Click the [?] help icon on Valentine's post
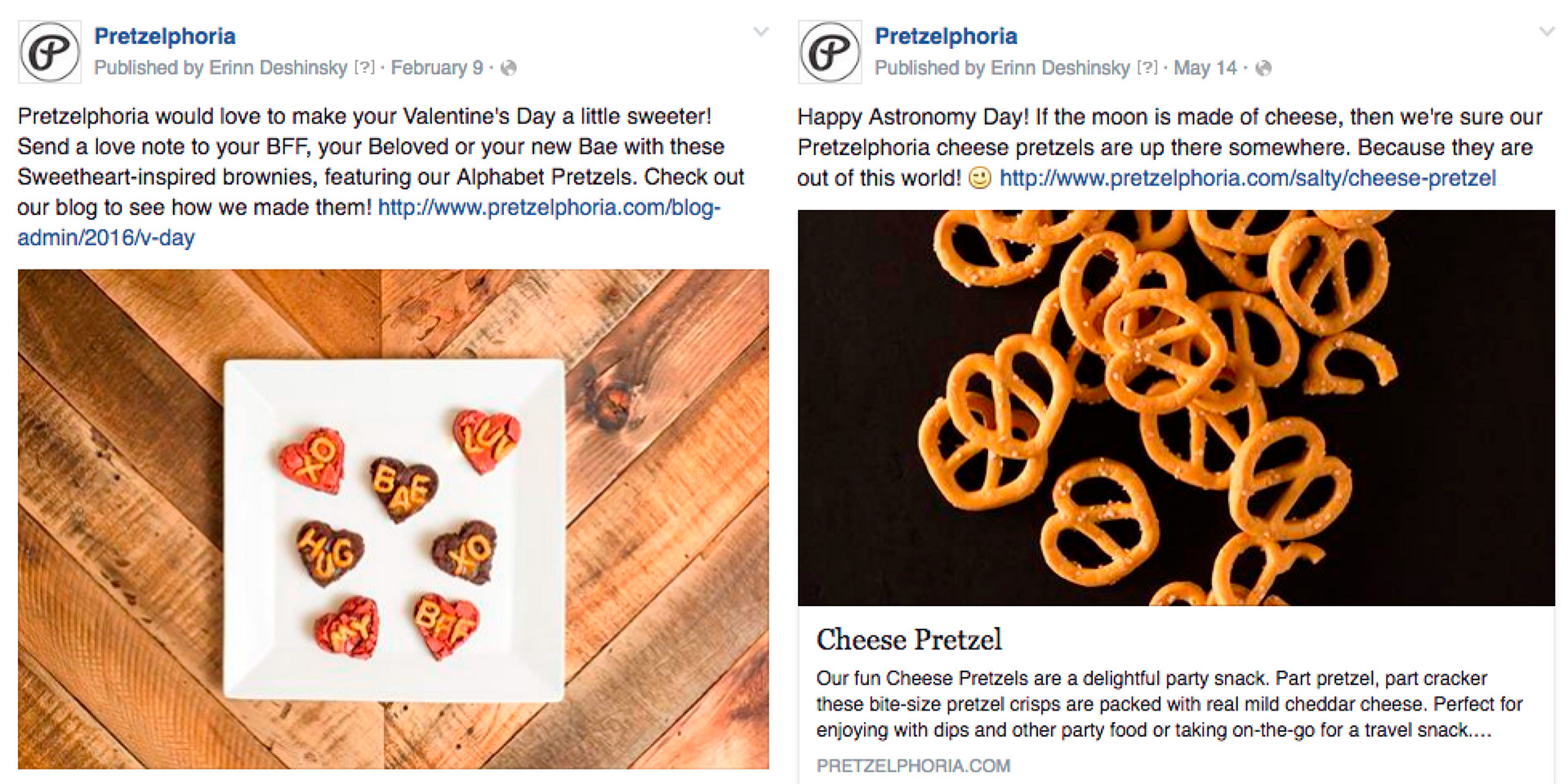Viewport: 1568px width, 784px height. point(363,68)
